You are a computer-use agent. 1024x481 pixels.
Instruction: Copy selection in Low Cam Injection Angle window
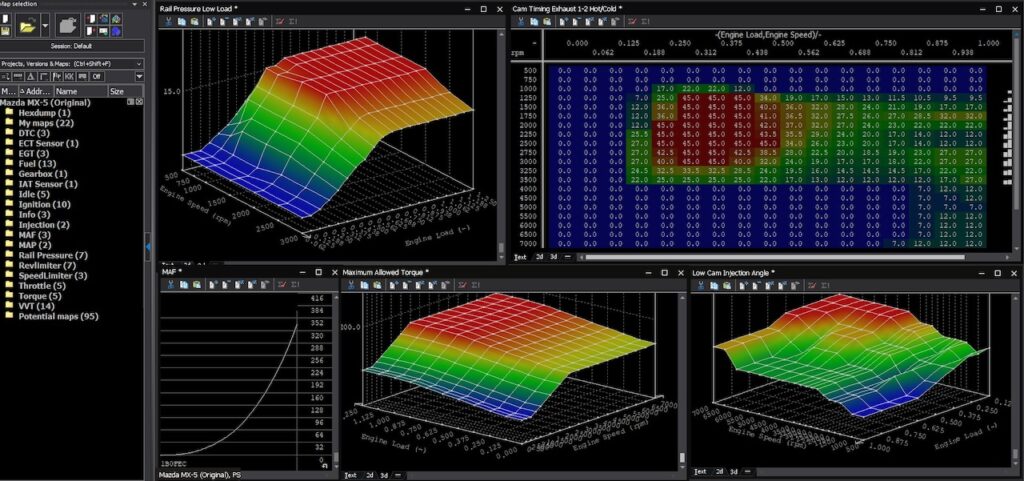pos(714,285)
